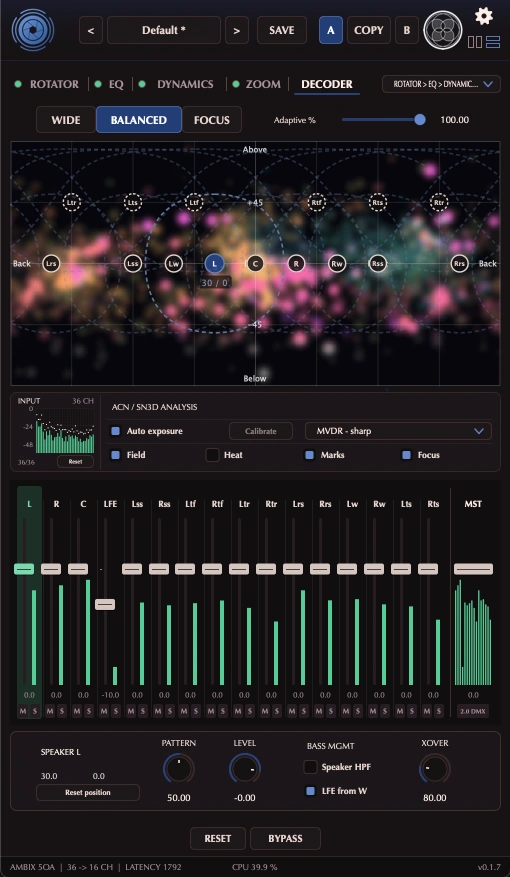
Task: Select the FOCUS decoder mode
Action: pyautogui.click(x=212, y=120)
